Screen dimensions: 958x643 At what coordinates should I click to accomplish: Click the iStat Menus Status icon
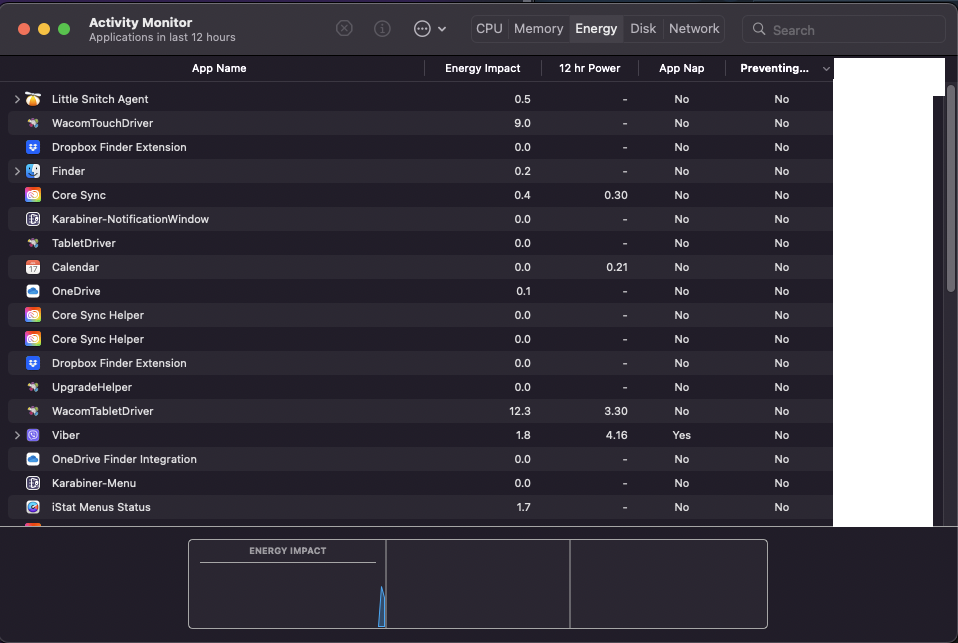[x=33, y=507]
